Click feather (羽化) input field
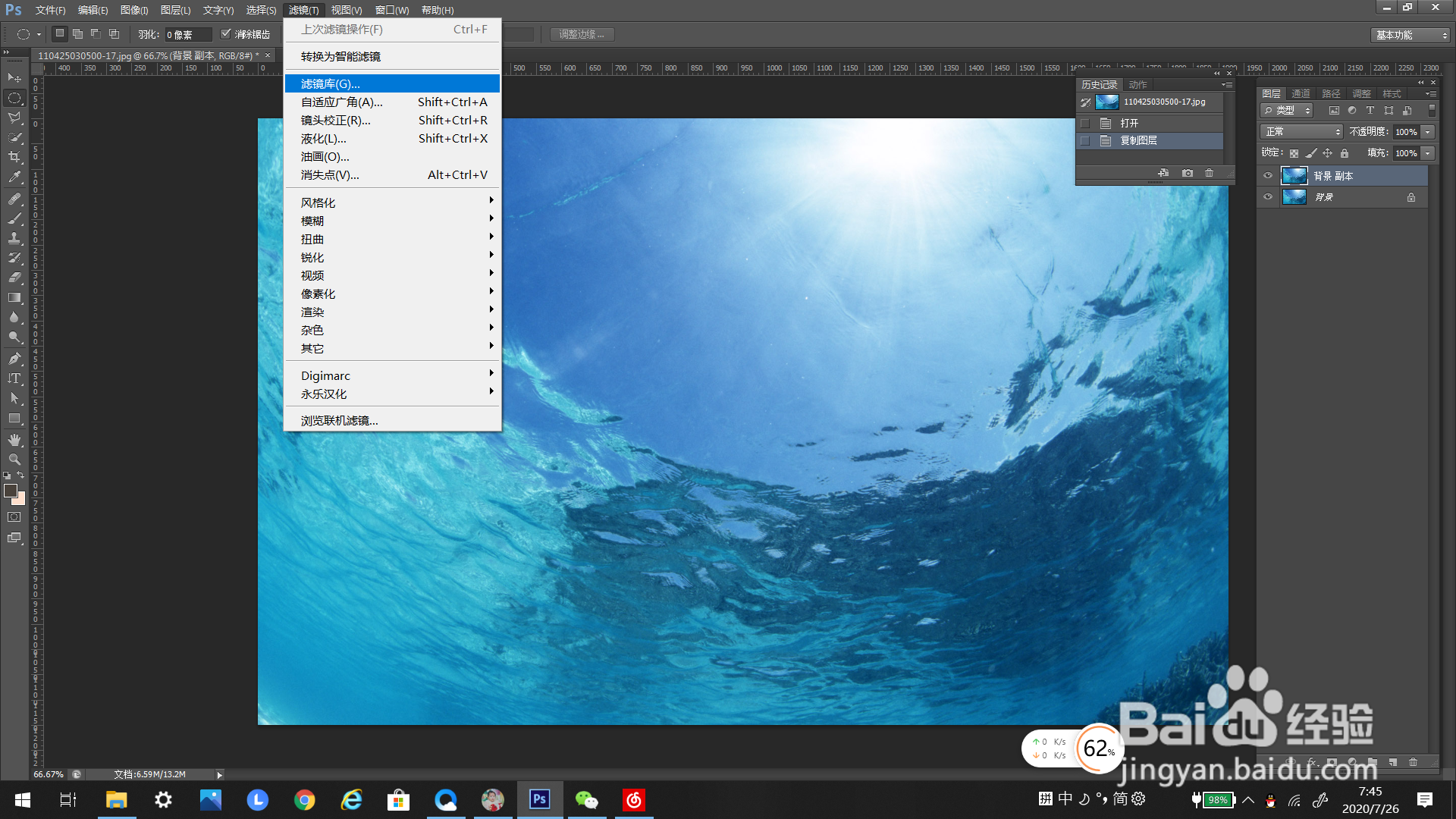Viewport: 1456px width, 819px height. click(187, 35)
